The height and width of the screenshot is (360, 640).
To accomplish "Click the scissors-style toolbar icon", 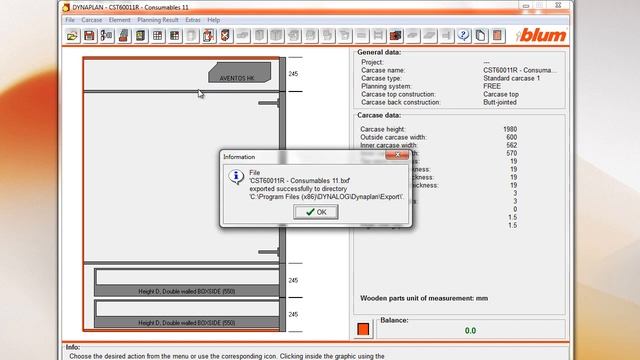I will point(106,36).
